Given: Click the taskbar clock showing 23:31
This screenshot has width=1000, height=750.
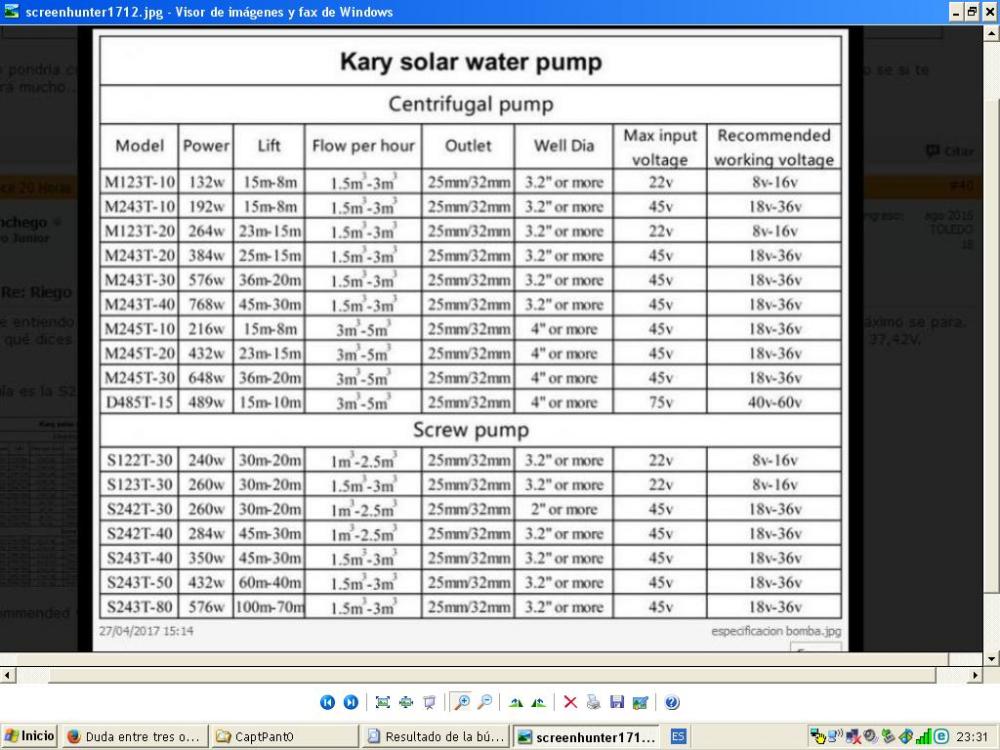Looking at the screenshot, I should (972, 737).
